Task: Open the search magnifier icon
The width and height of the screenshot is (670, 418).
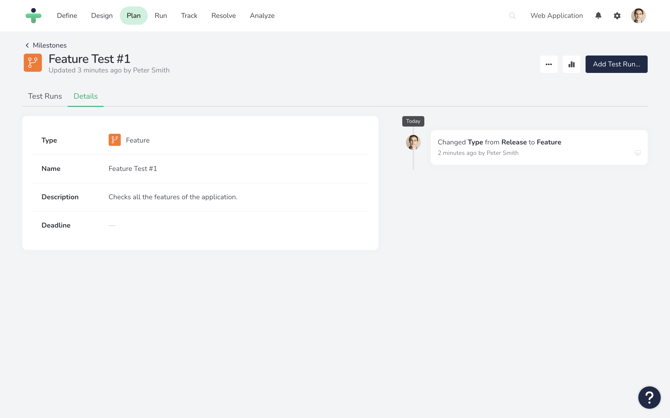Action: pos(513,16)
